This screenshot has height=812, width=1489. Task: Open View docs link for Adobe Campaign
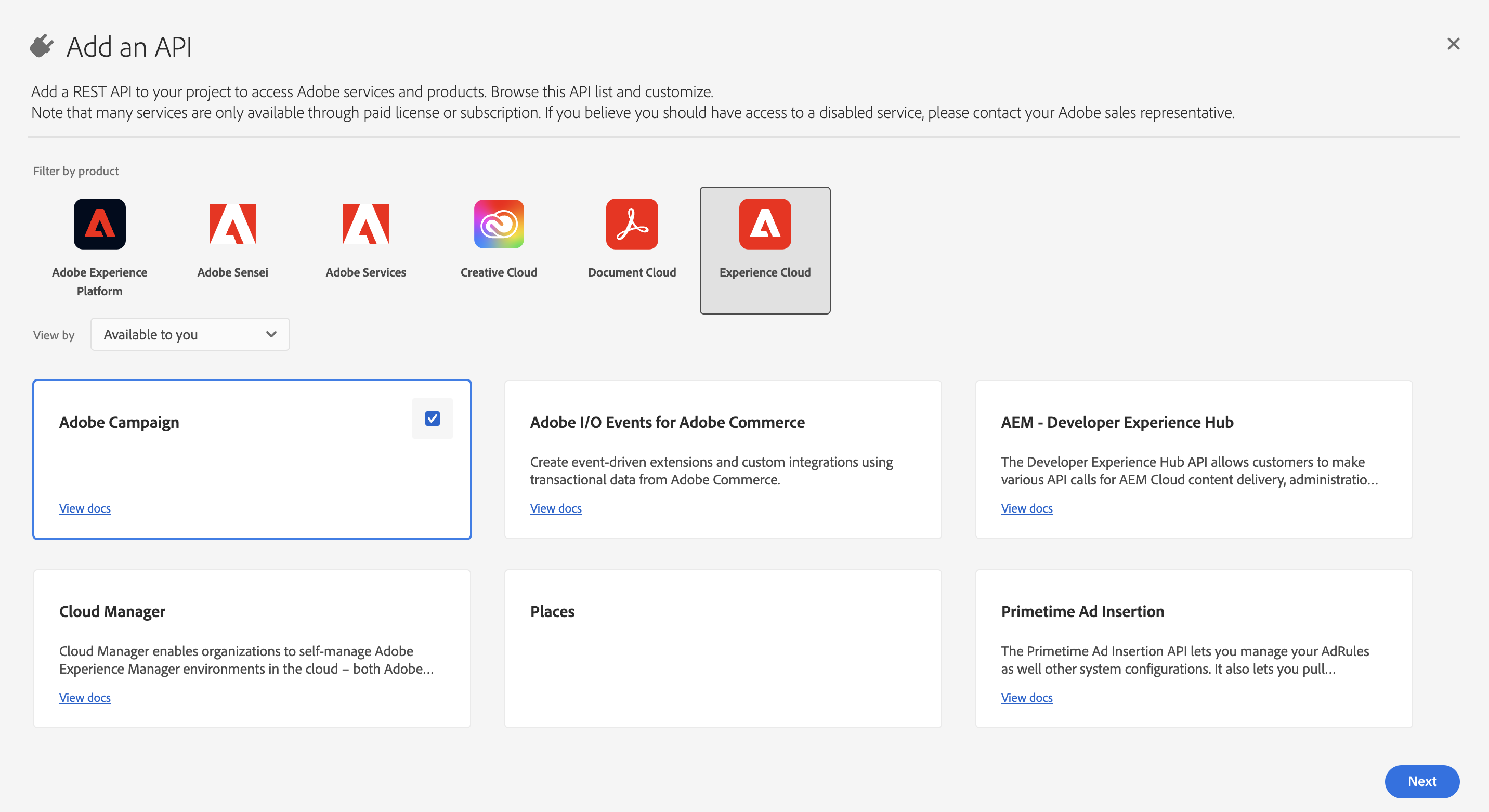coord(85,508)
